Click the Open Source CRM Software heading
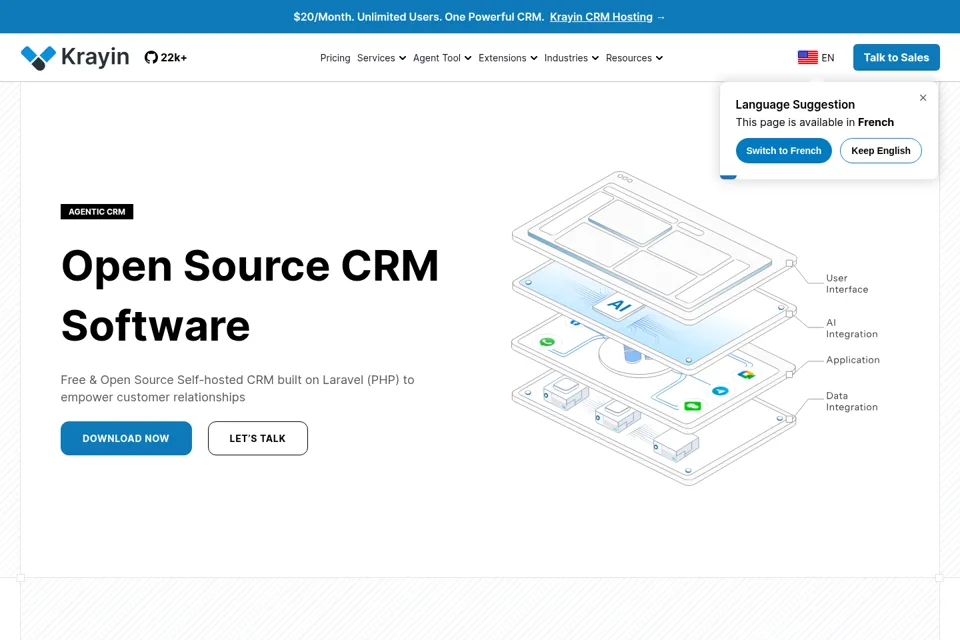The width and height of the screenshot is (960, 640). [x=250, y=296]
